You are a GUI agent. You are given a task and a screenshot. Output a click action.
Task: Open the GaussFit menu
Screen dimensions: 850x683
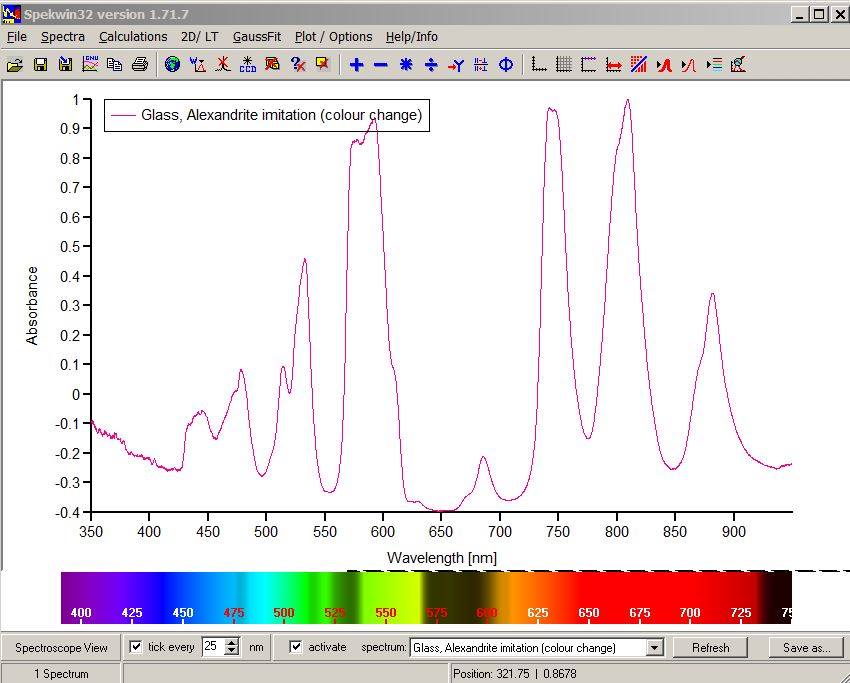[x=257, y=36]
